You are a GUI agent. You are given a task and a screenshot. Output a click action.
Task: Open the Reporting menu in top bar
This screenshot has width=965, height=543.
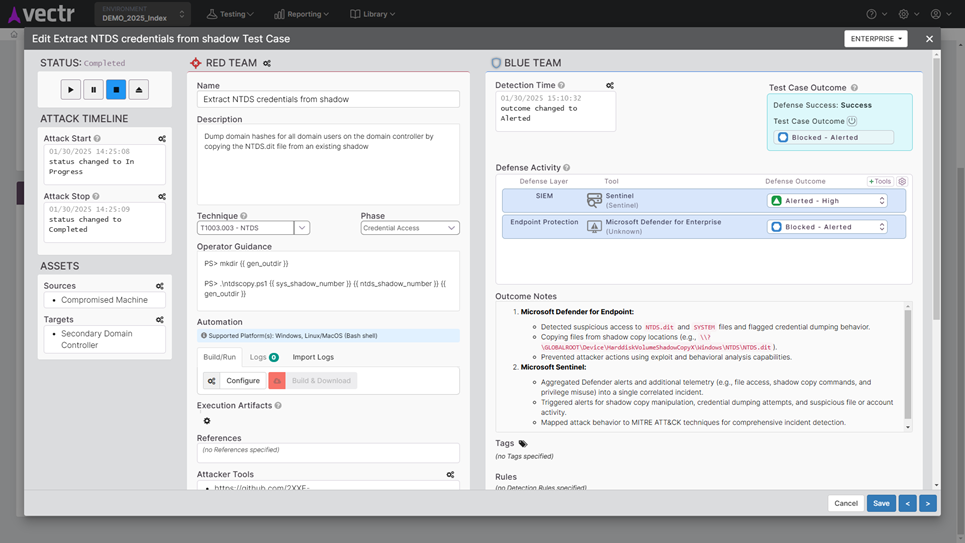(301, 14)
